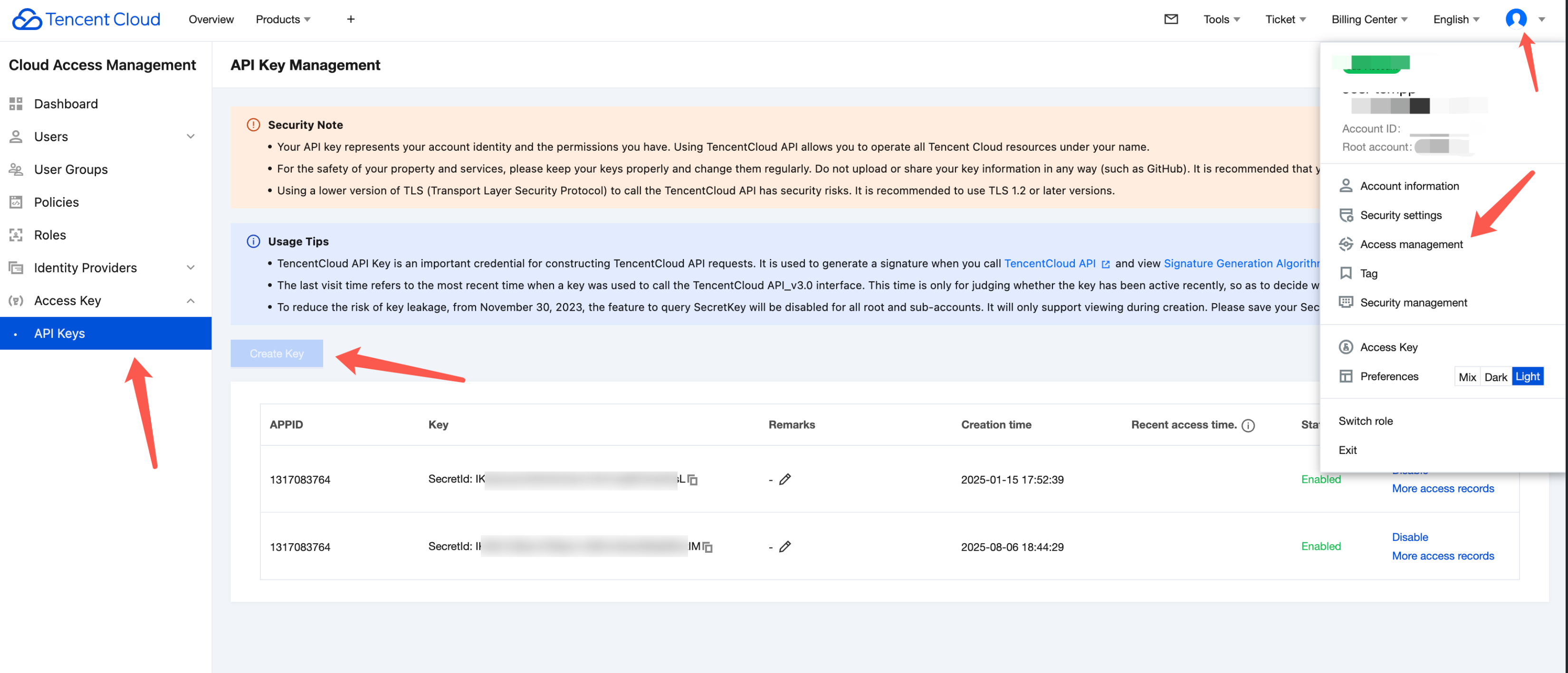Go to Policies in the sidebar

pos(57,202)
